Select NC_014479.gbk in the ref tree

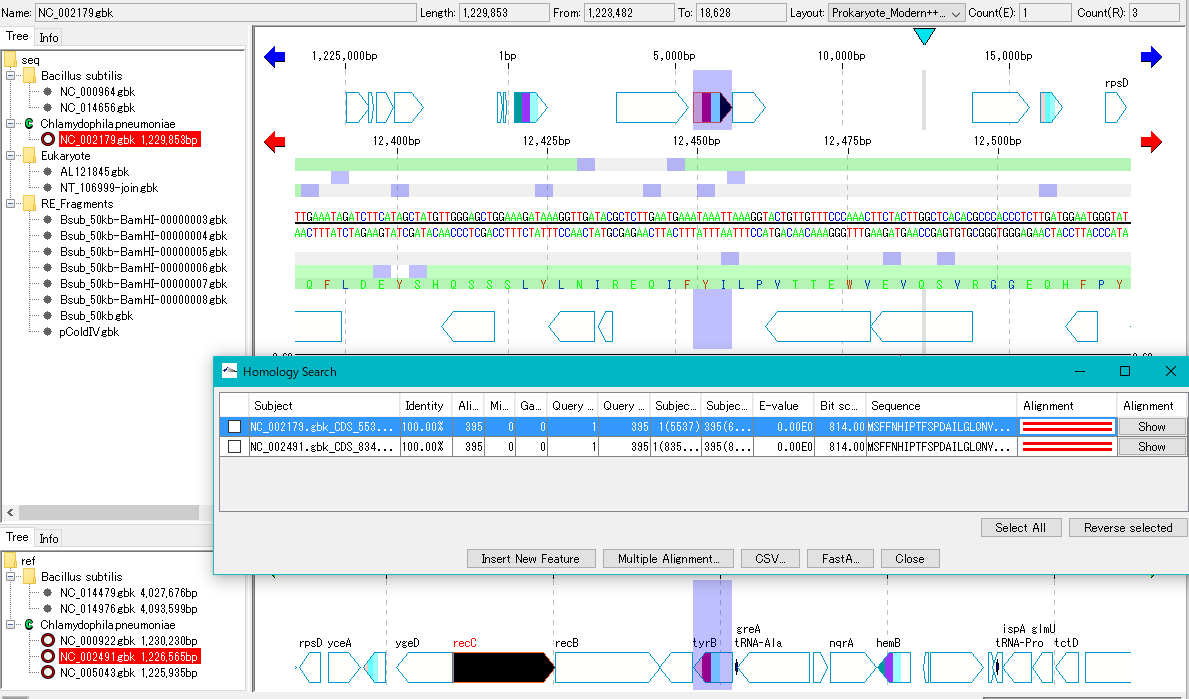coord(129,593)
